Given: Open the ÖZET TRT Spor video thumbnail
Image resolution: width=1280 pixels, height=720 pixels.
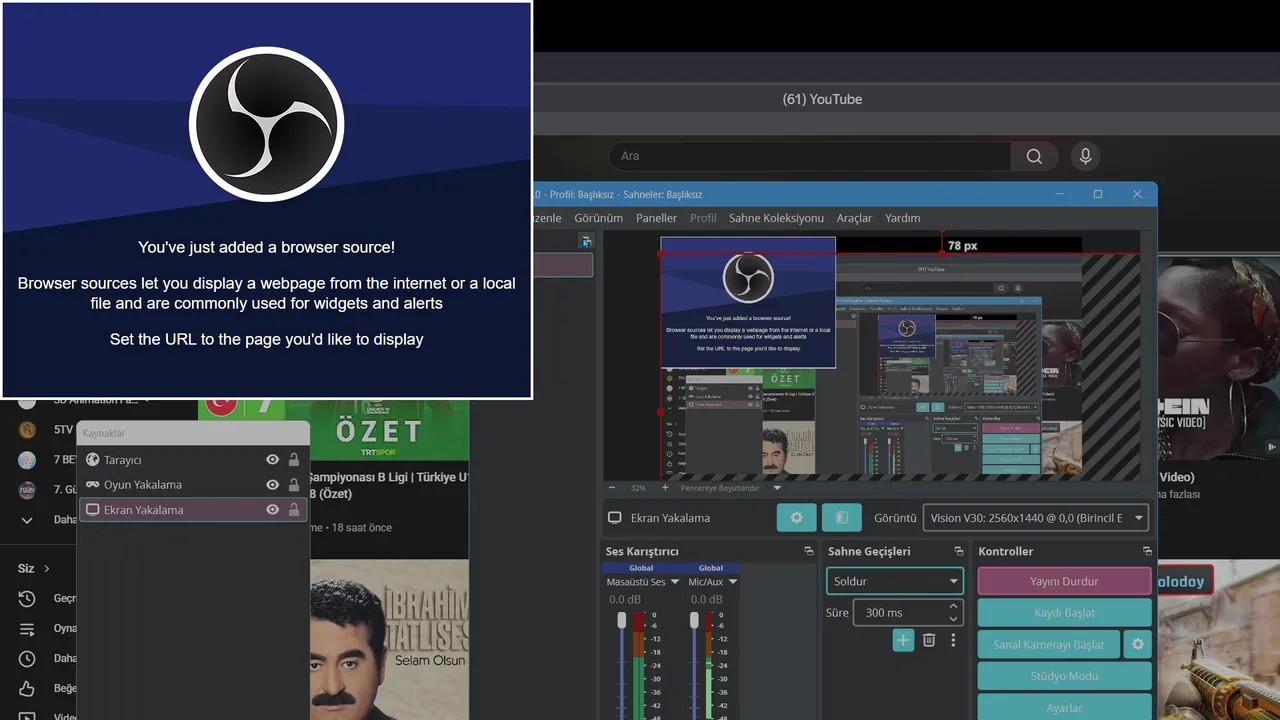Looking at the screenshot, I should coord(333,430).
